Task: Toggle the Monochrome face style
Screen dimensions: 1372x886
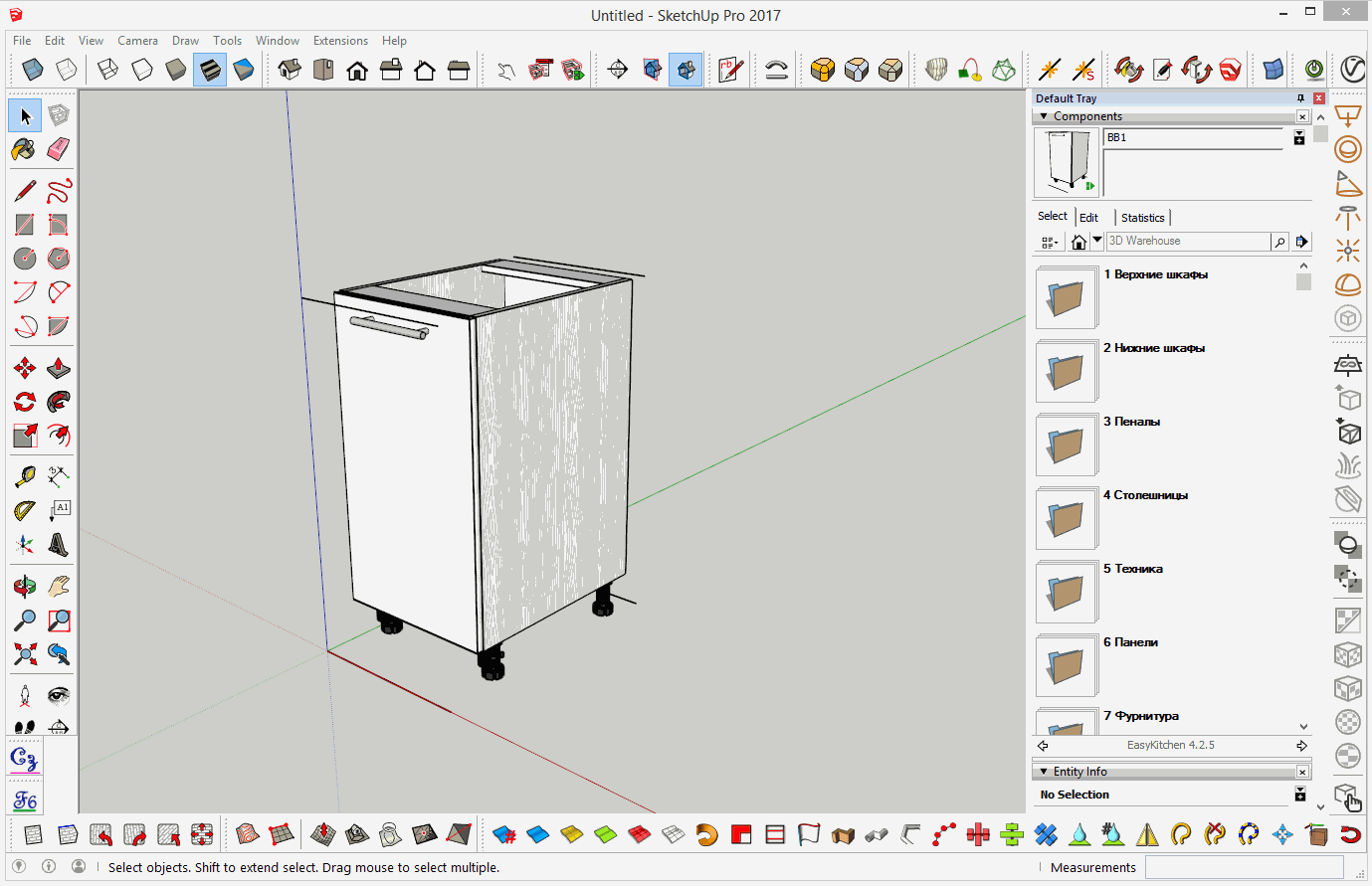Action: (244, 70)
